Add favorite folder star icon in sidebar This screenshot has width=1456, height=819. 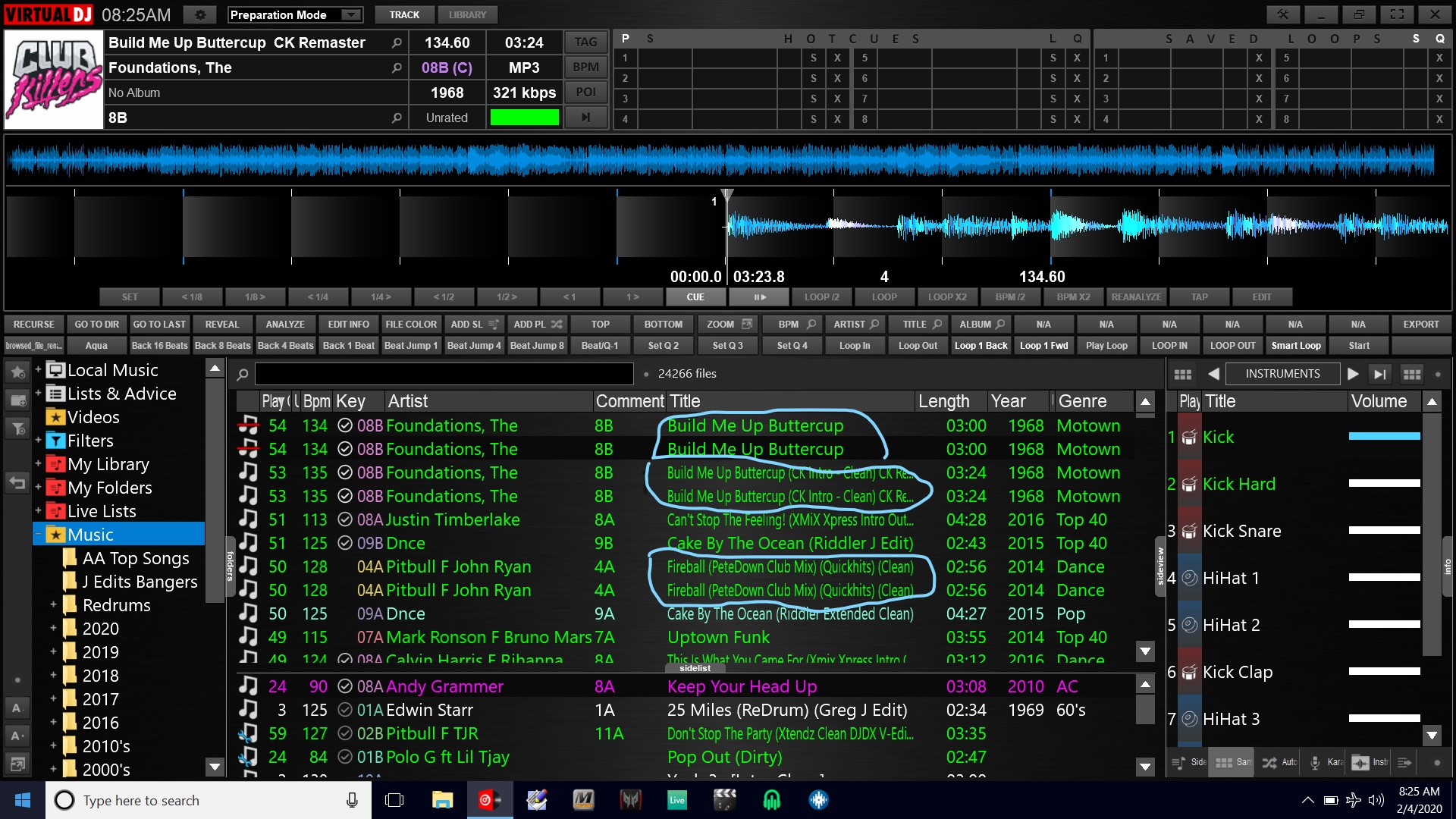coord(17,372)
